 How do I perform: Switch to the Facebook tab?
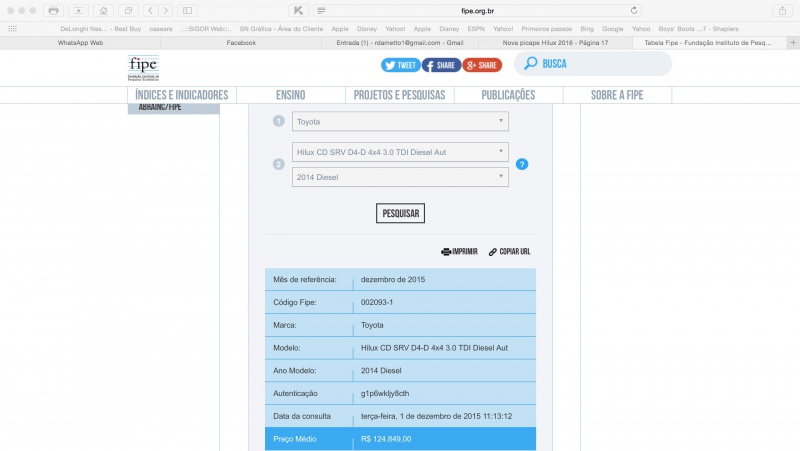pyautogui.click(x=241, y=43)
